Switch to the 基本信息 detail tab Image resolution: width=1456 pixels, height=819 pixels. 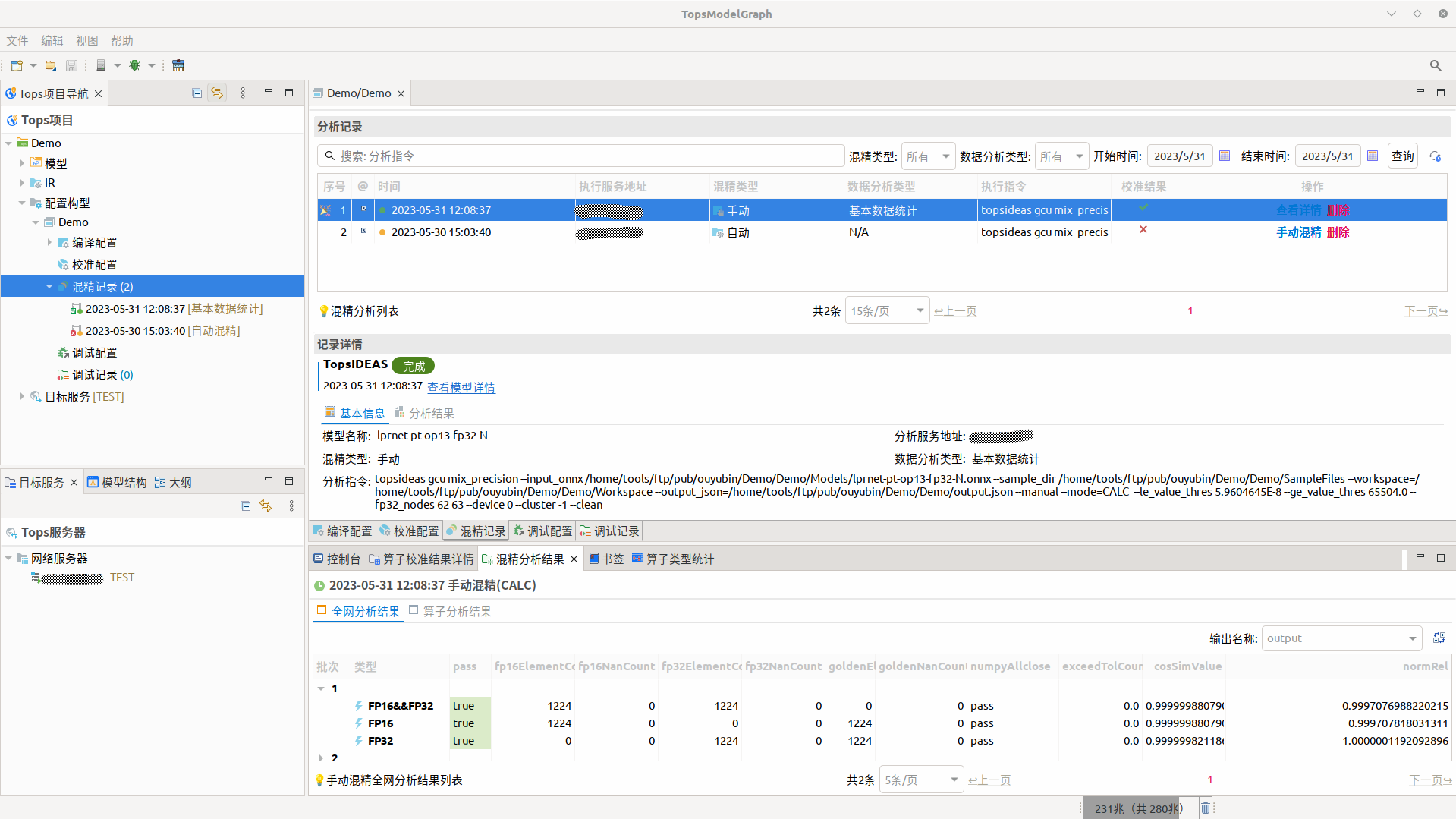coord(354,414)
